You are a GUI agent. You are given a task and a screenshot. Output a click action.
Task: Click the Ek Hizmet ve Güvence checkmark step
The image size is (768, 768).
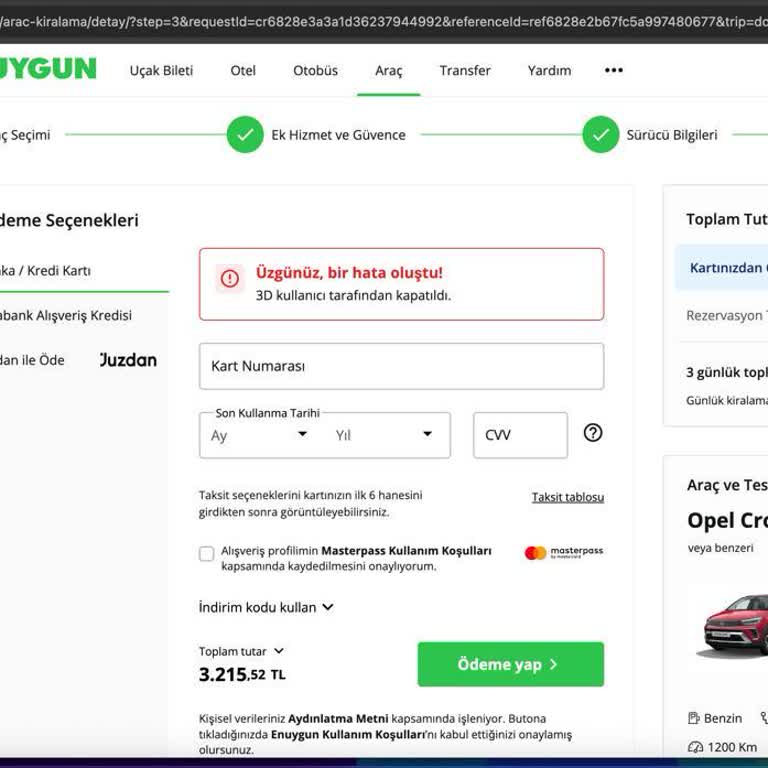pos(245,135)
